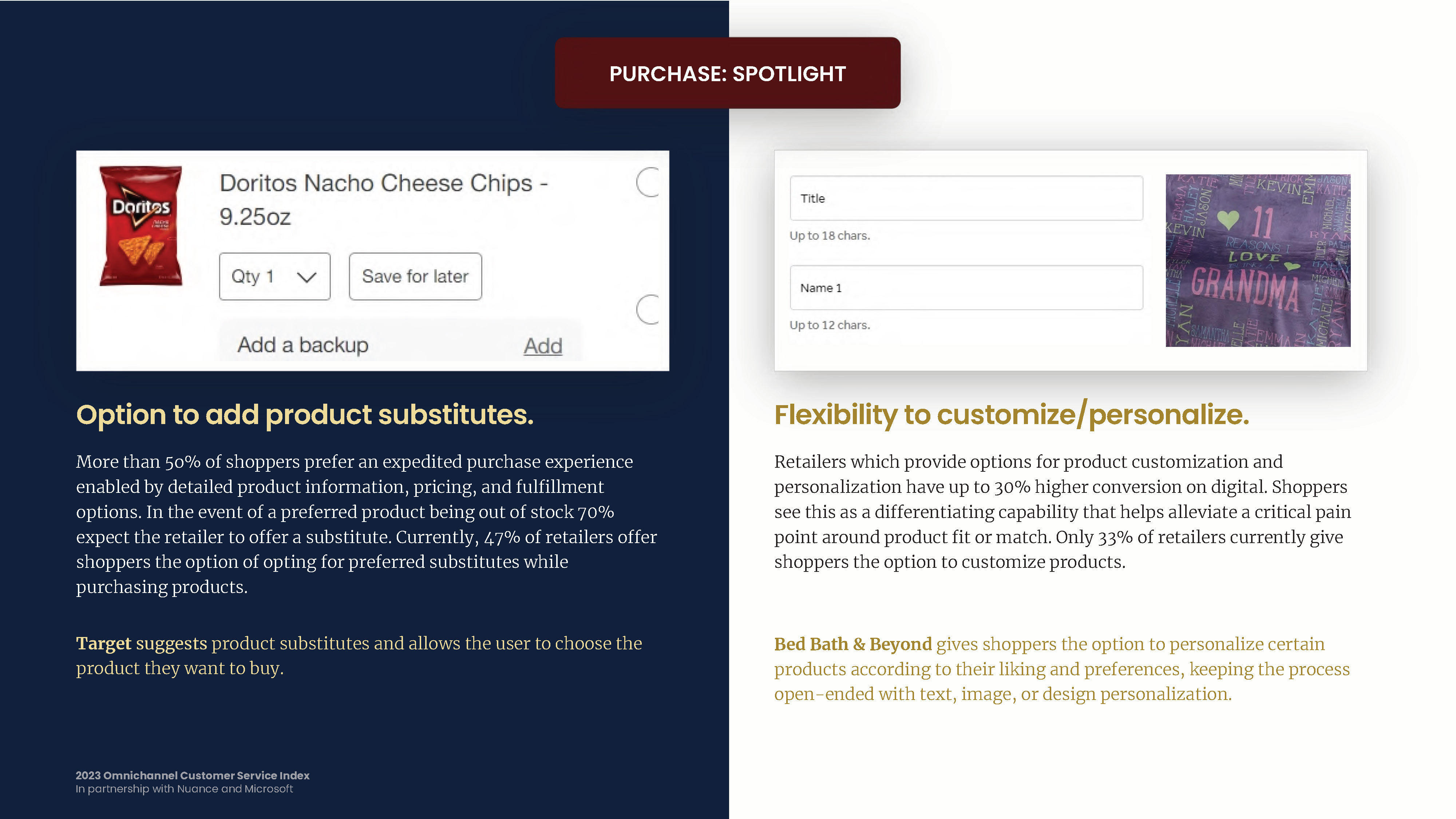1456x819 pixels.
Task: Click into the Name 1 text field
Action: point(966,288)
